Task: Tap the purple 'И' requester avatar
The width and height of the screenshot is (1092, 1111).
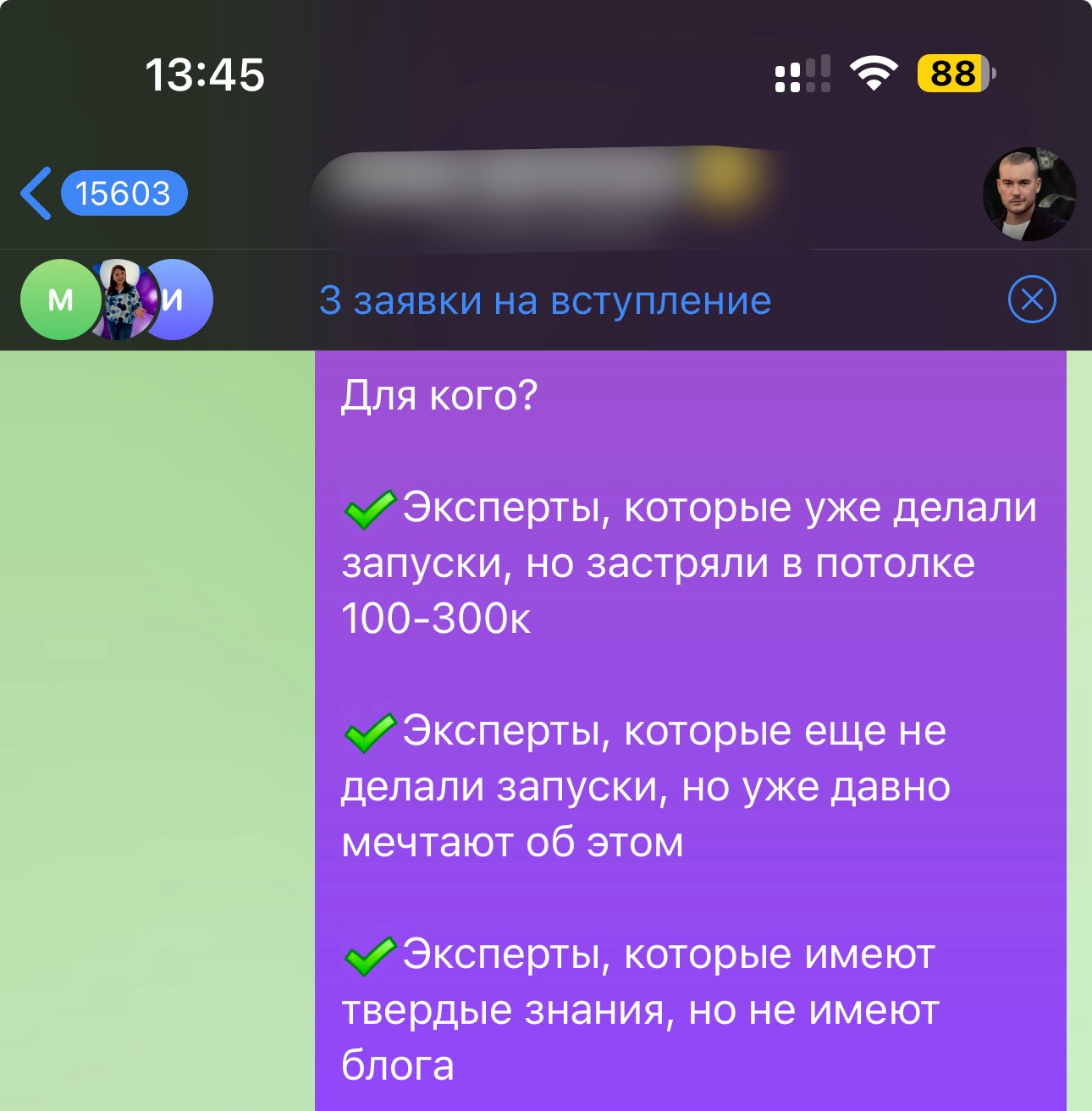Action: (181, 300)
